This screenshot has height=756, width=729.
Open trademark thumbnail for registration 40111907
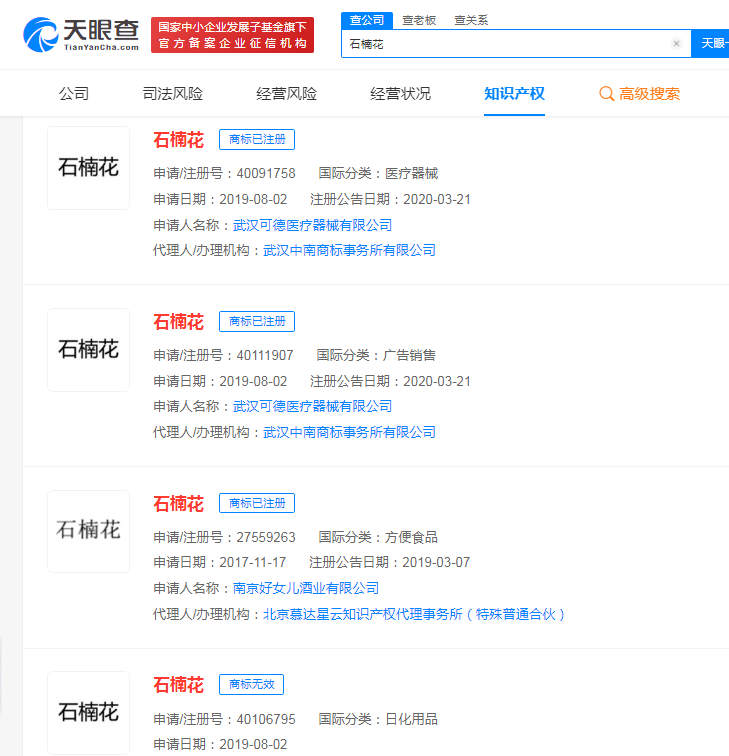coord(88,350)
